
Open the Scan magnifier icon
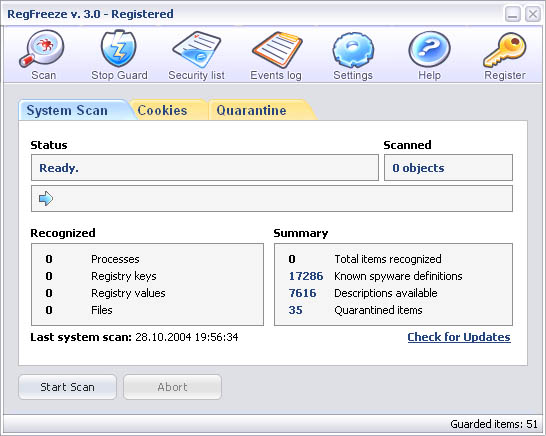pos(41,48)
